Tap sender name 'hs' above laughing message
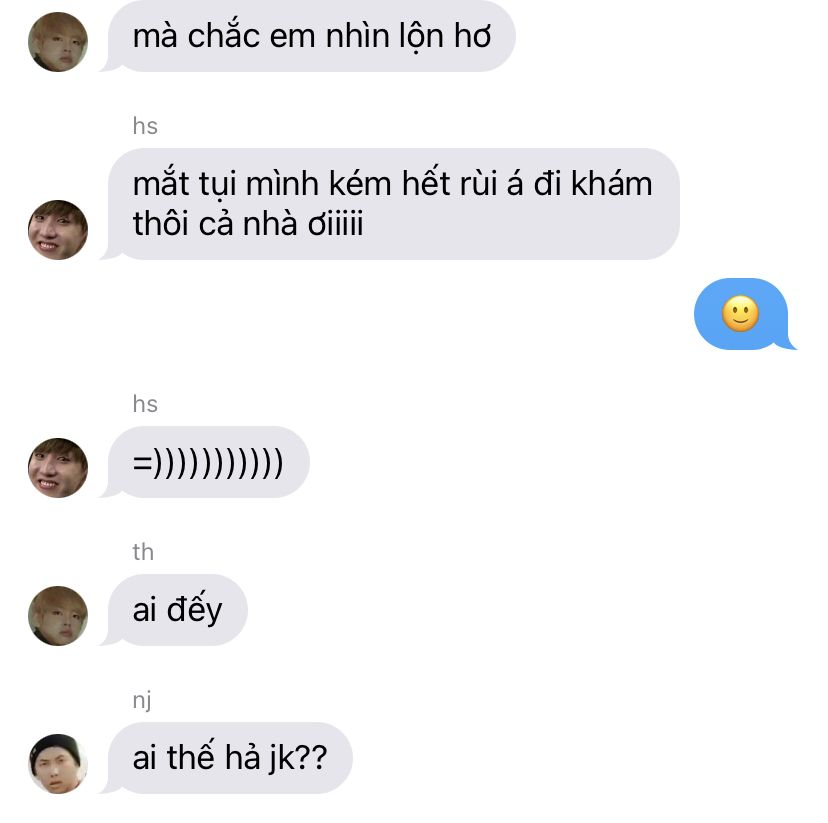This screenshot has width=828, height=823. point(145,404)
